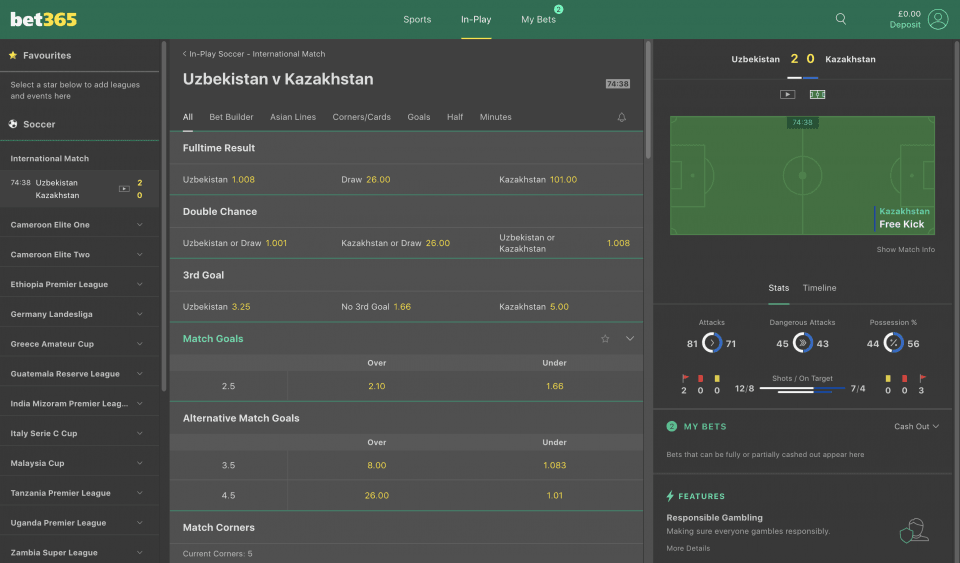Expand Greece Amateur Cup

point(80,344)
